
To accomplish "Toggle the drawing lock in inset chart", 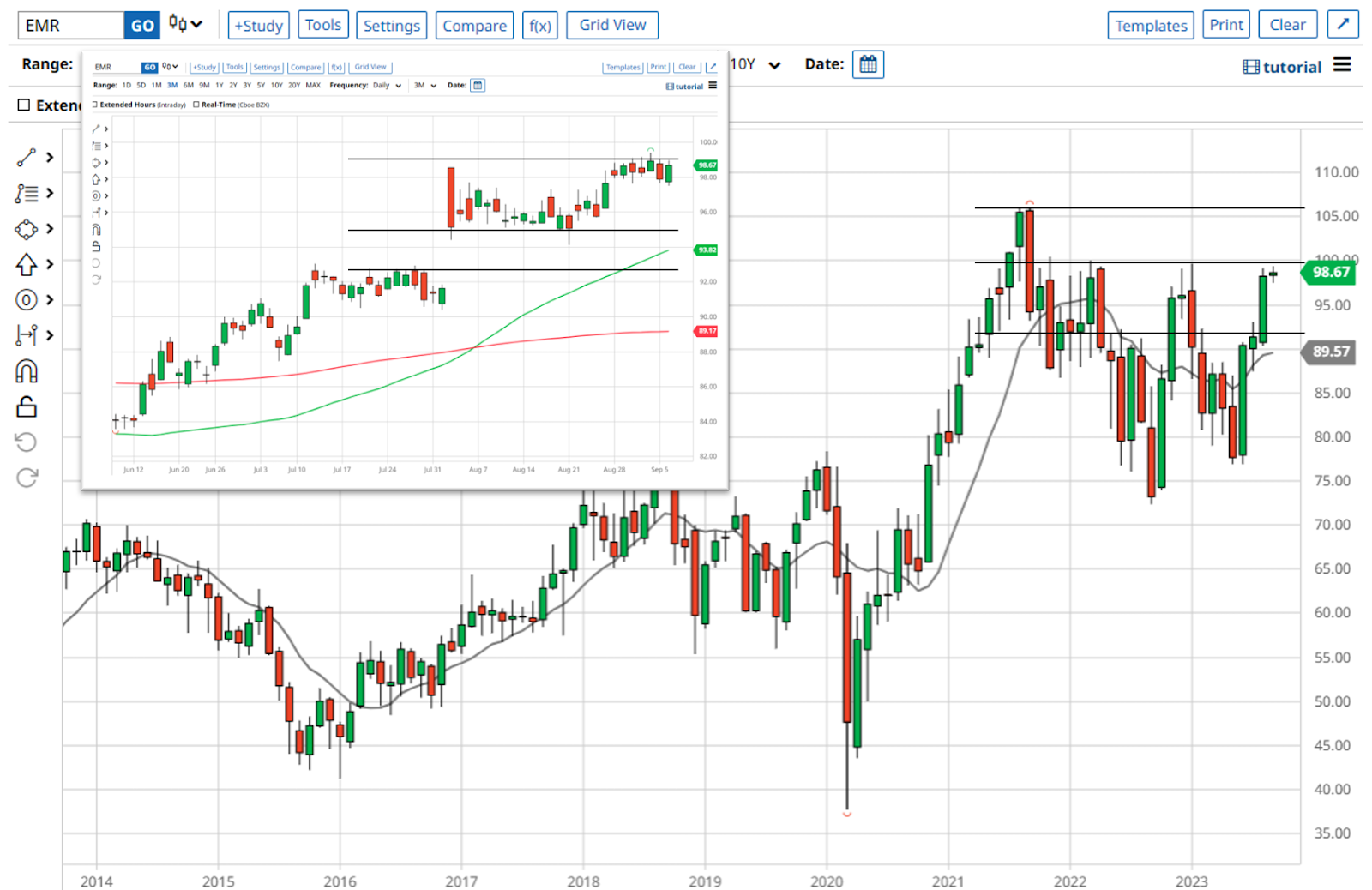I will [96, 246].
